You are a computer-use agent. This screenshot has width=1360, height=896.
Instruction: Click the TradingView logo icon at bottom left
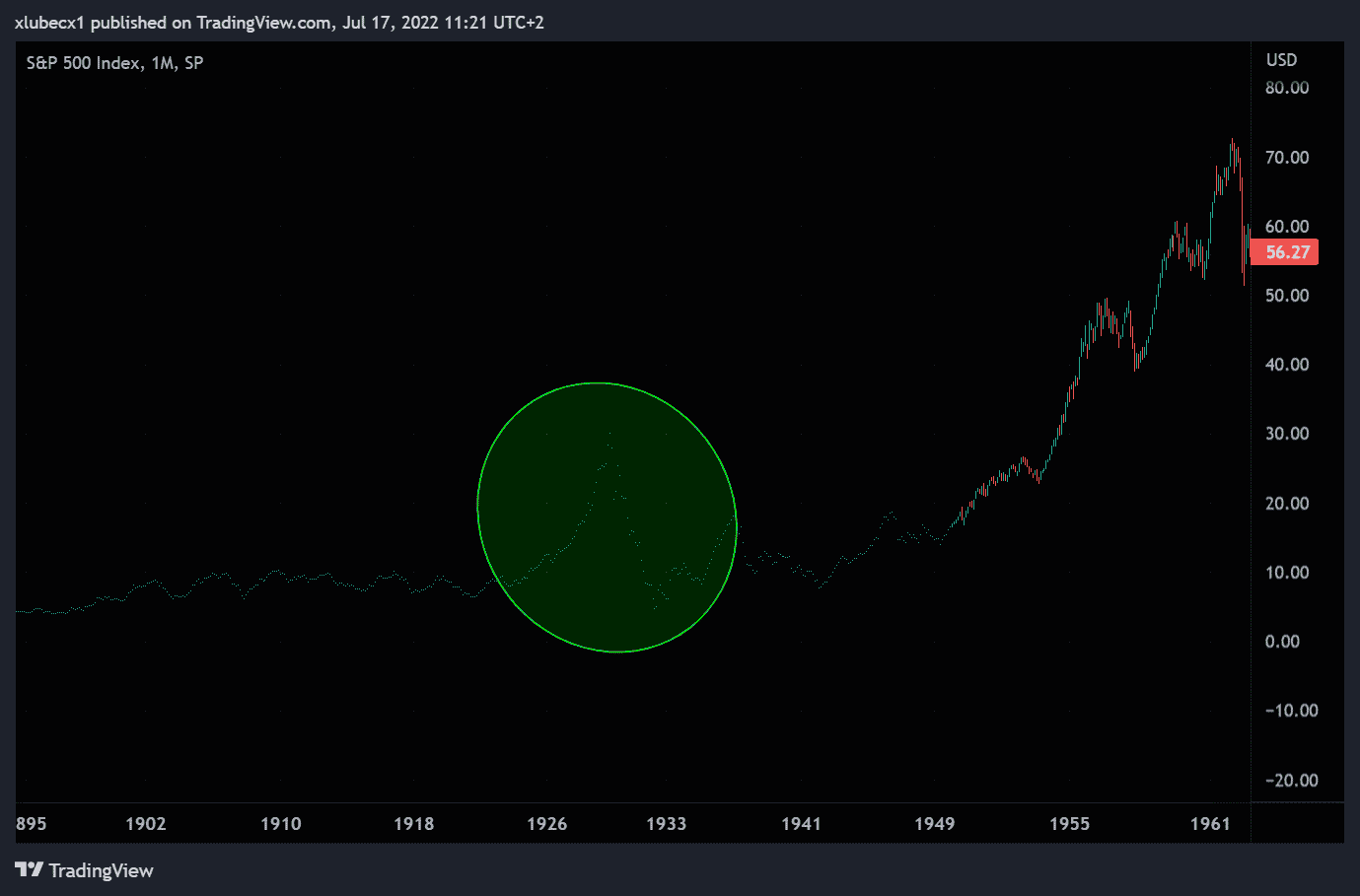[x=30, y=869]
